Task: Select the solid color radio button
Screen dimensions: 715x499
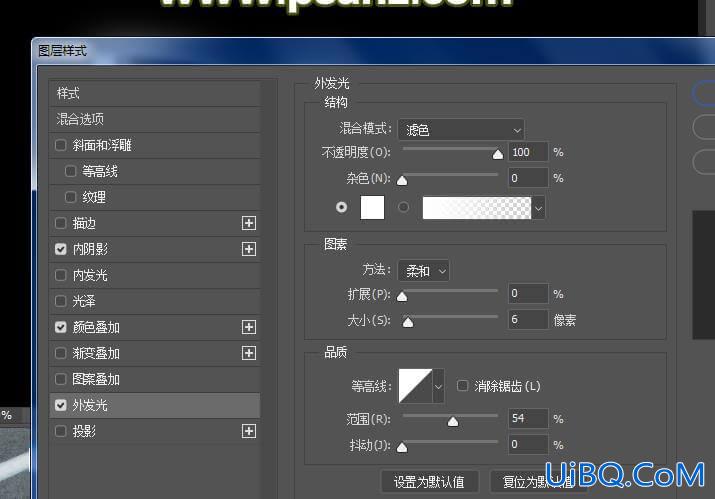Action: point(341,208)
